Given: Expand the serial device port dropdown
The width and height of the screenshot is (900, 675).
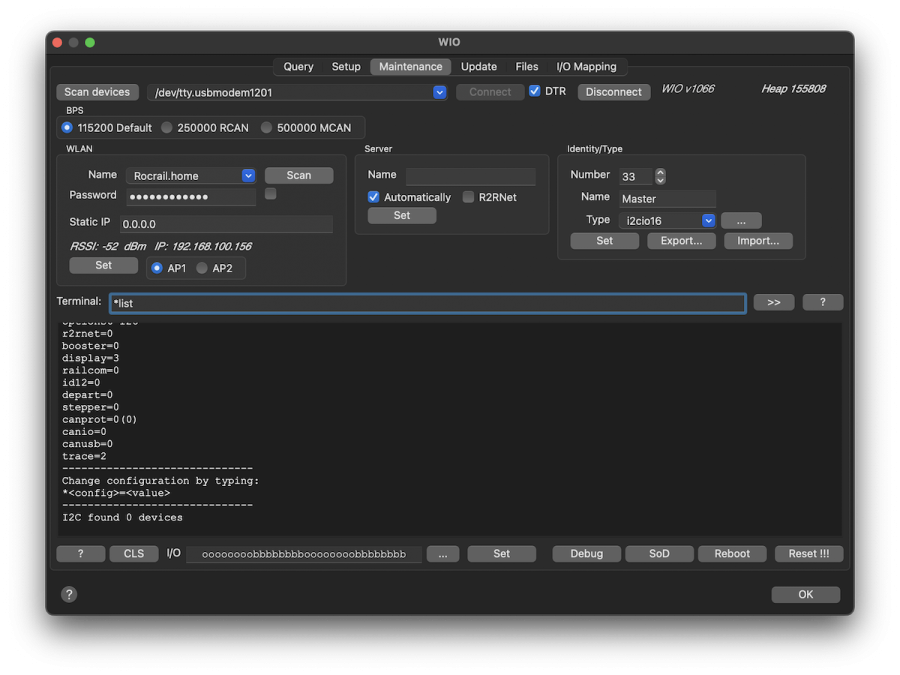Looking at the screenshot, I should pos(439,92).
